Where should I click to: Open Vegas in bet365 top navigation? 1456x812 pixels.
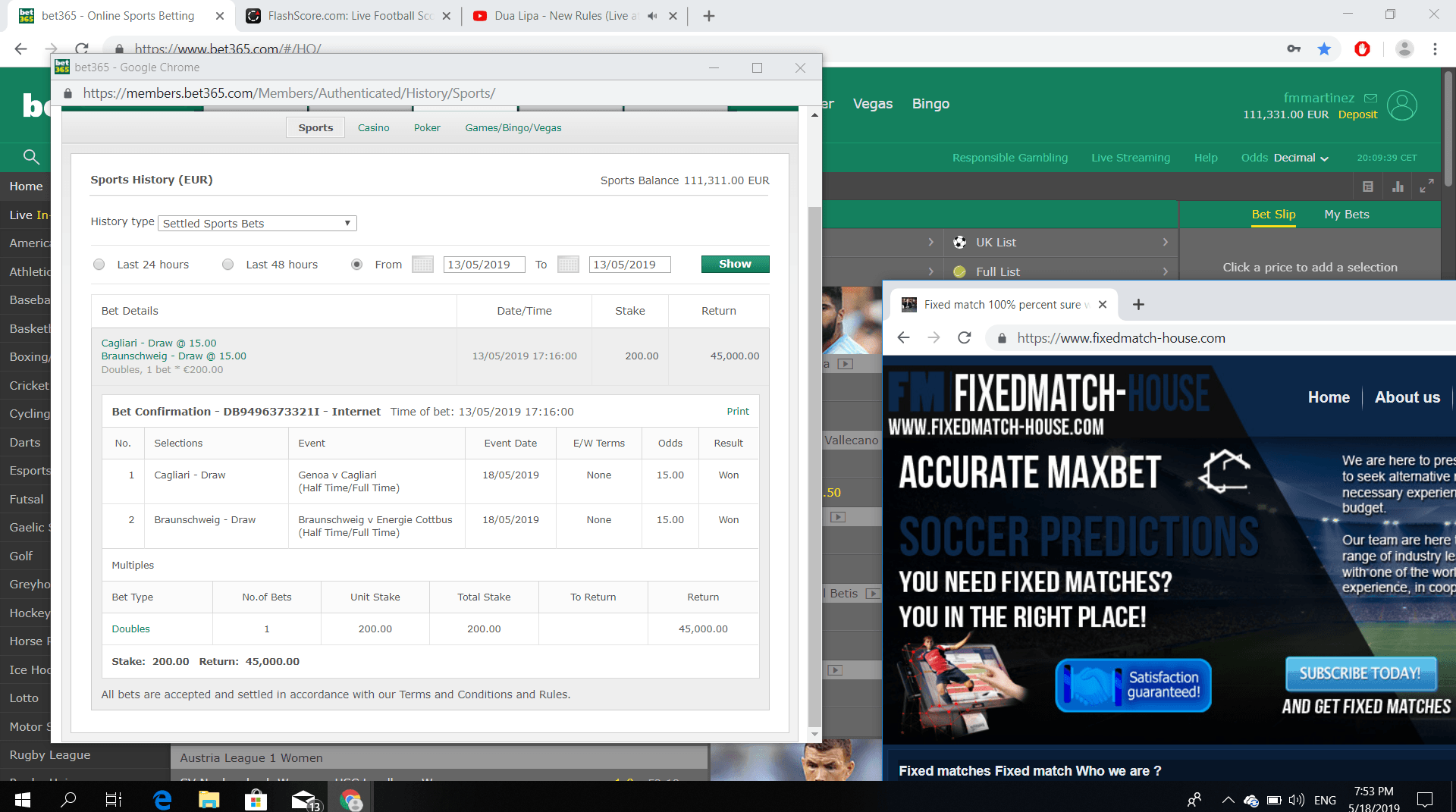tap(873, 104)
